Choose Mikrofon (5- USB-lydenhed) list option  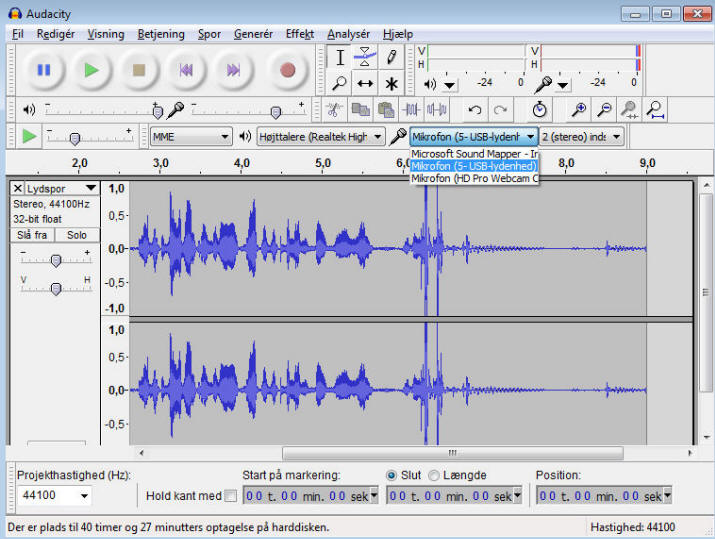(474, 166)
